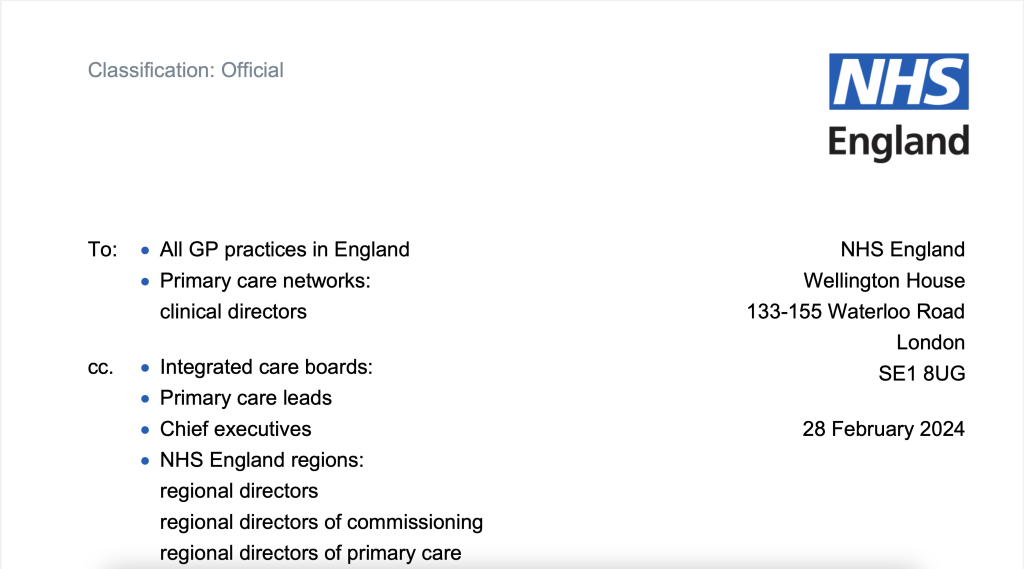Select the 'Primary care leads' entry
1024x569 pixels.
click(x=245, y=398)
